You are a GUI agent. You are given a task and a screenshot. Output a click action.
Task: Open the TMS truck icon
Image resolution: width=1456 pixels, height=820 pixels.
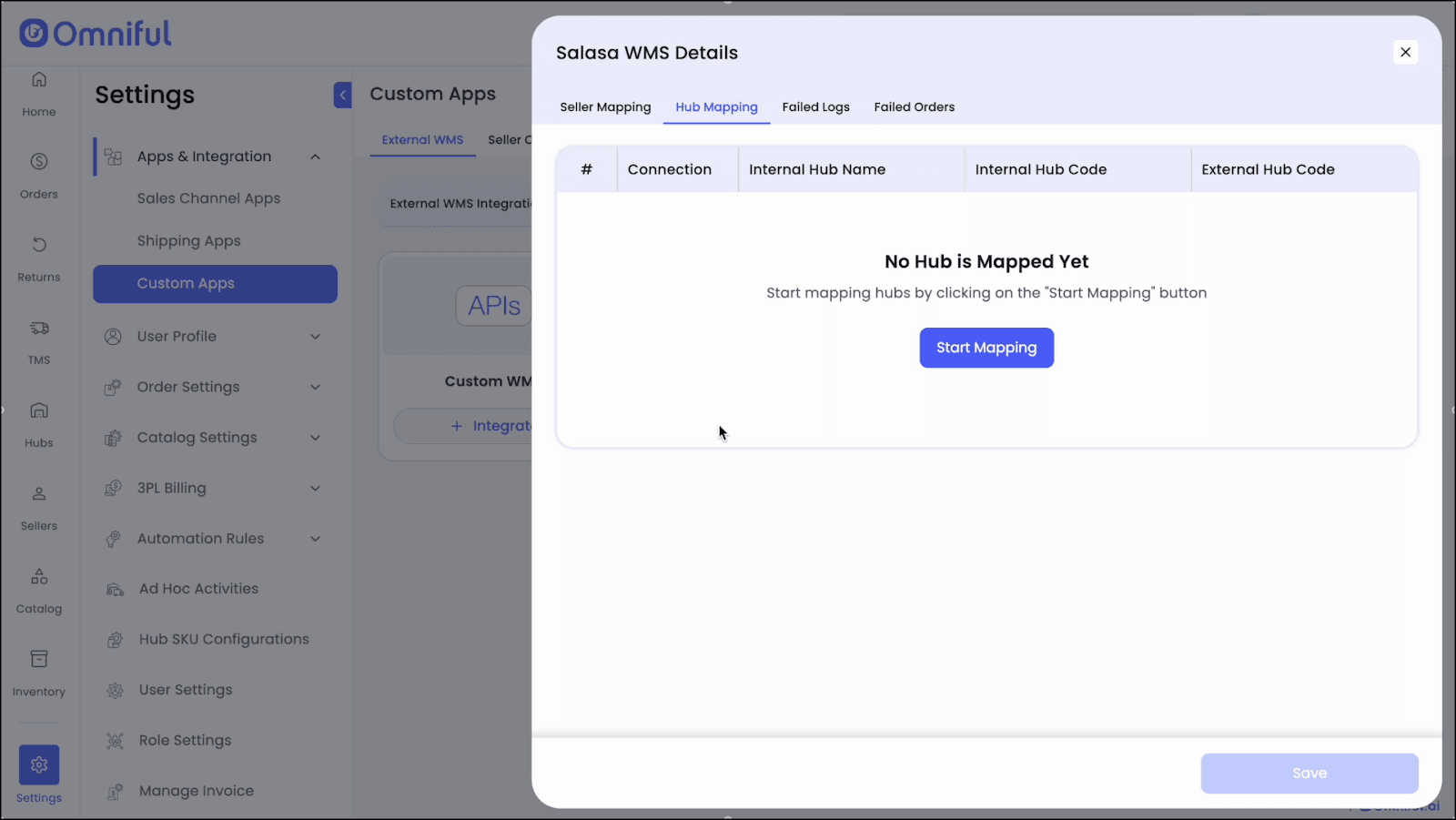tap(39, 329)
